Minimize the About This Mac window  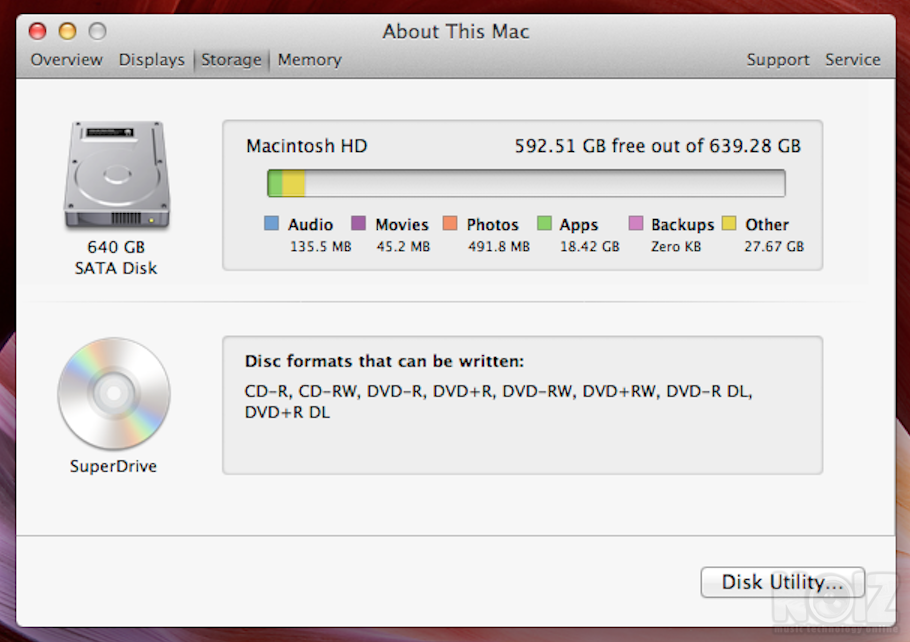(x=67, y=31)
